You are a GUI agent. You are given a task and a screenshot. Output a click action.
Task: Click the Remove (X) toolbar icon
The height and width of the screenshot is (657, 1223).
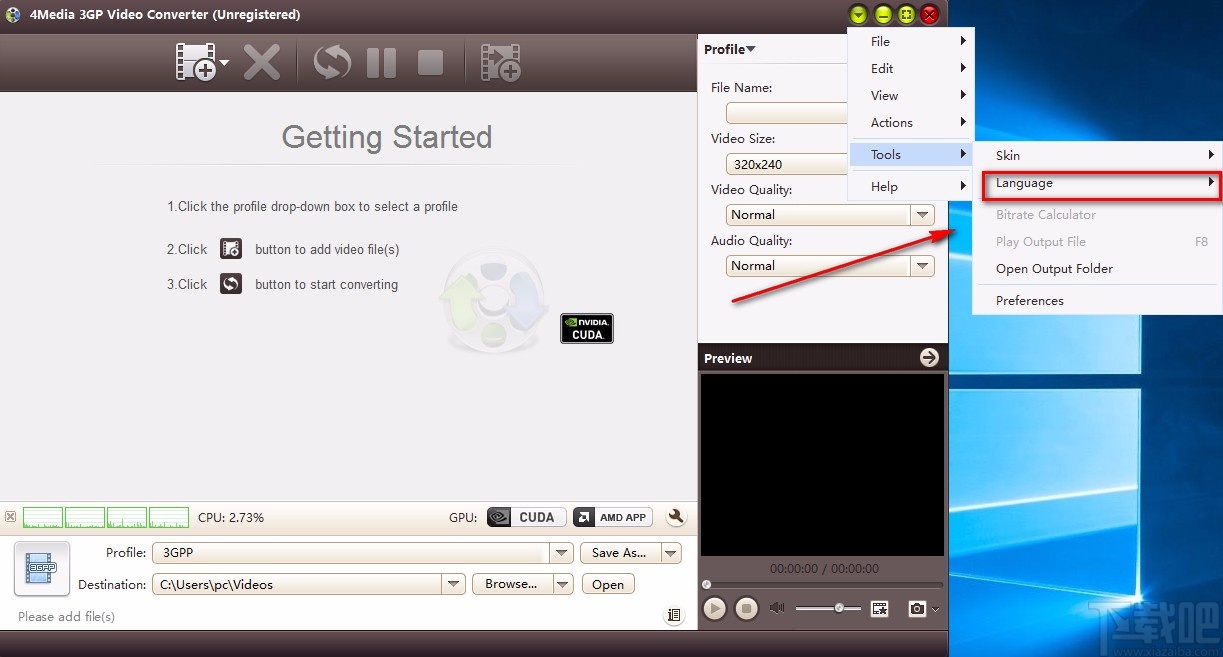tap(262, 62)
